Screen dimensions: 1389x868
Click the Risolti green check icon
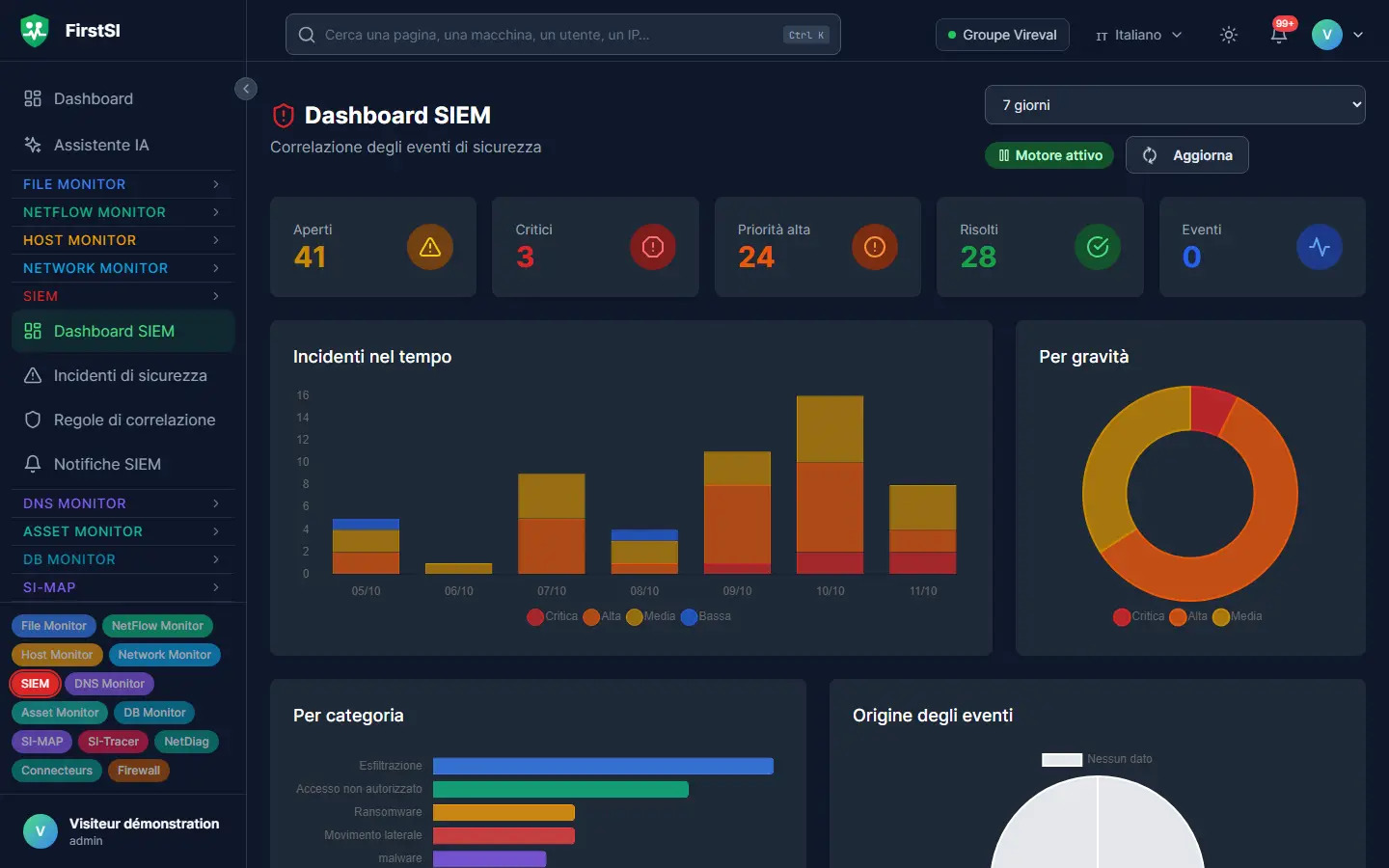point(1098,247)
